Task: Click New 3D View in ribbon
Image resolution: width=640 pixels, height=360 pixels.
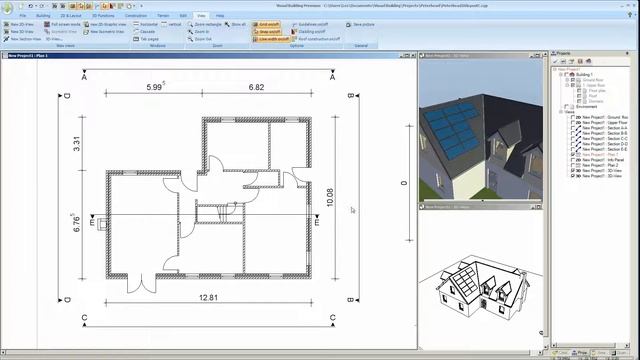Action: (19, 31)
